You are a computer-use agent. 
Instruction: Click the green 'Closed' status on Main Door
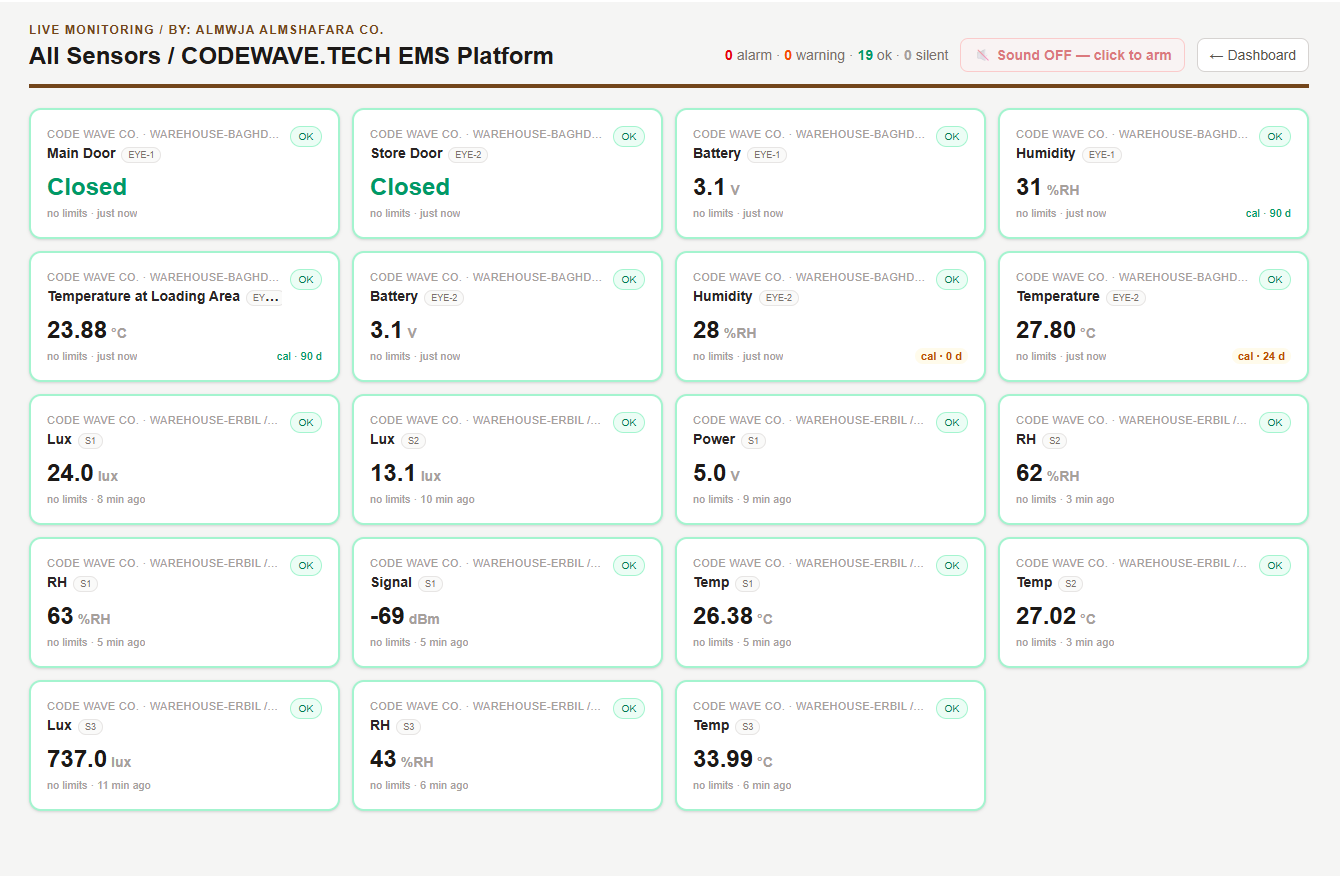[87, 187]
